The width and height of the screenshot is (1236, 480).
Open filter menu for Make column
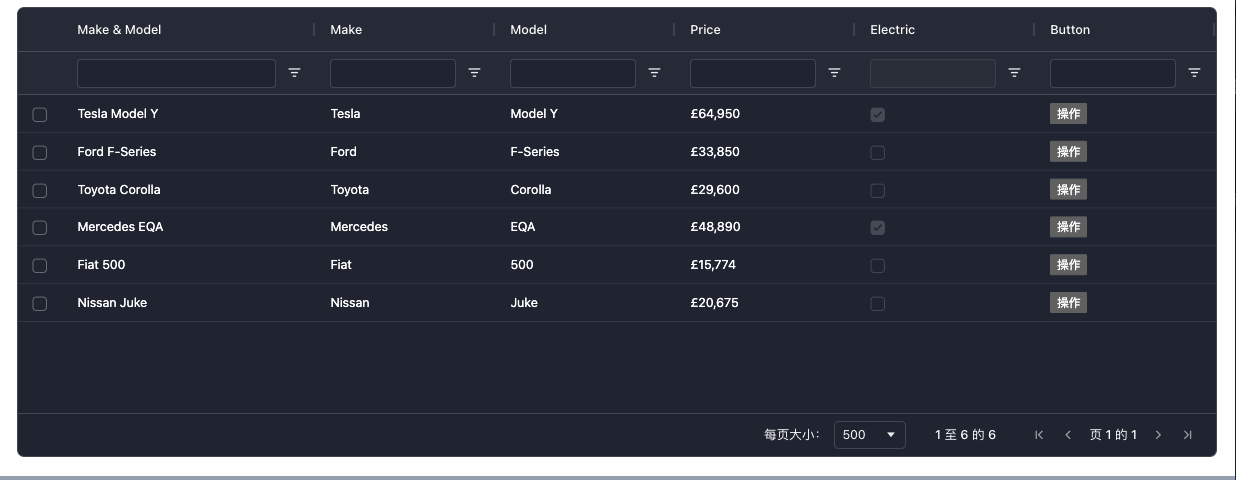click(474, 73)
